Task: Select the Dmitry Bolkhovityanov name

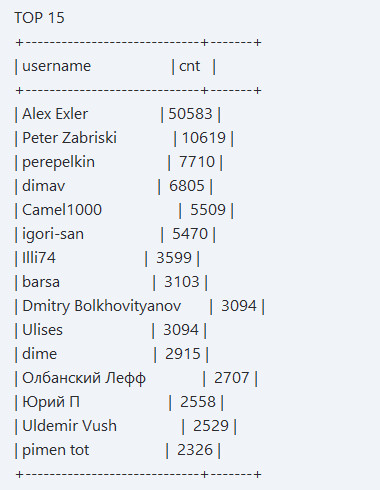Action: click(x=102, y=306)
